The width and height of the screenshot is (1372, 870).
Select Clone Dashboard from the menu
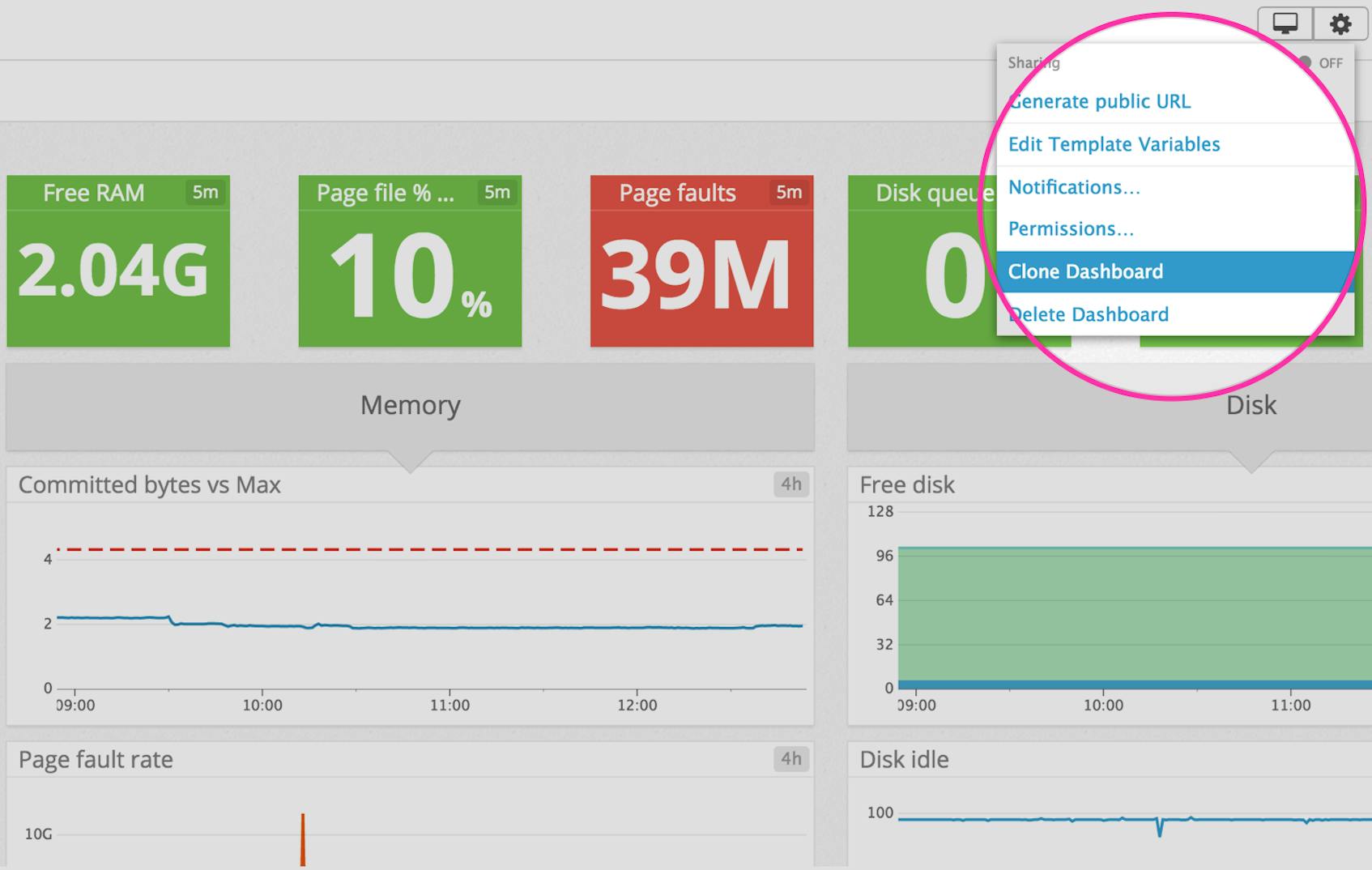[1086, 271]
